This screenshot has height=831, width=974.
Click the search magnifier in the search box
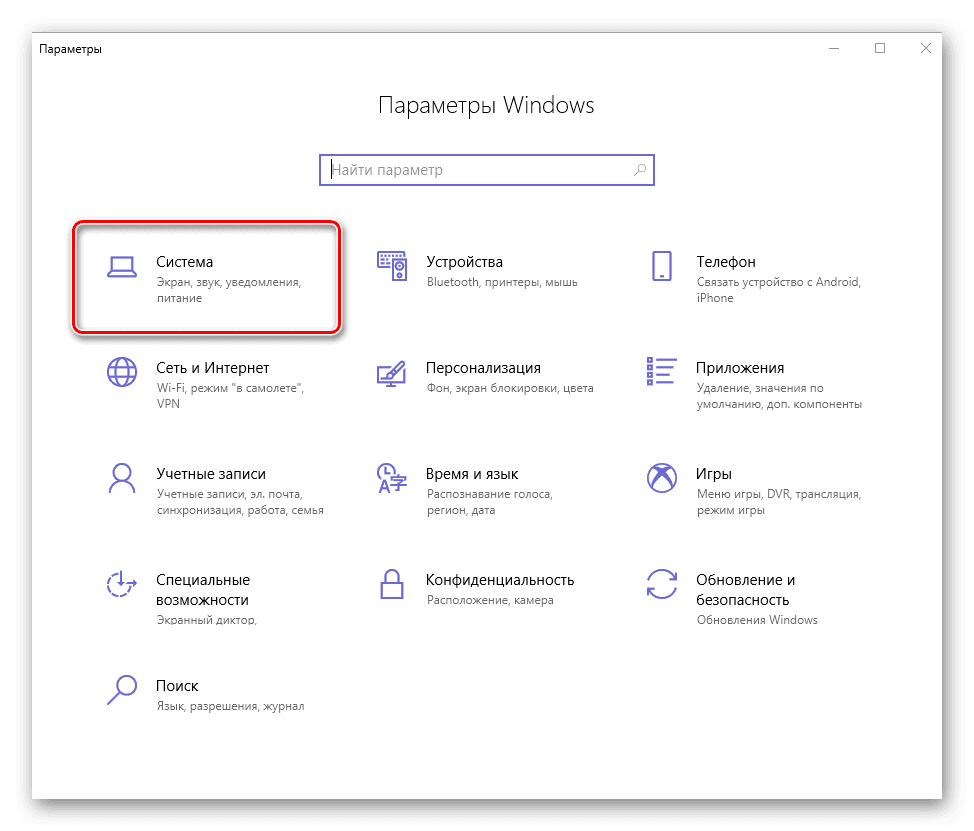(x=640, y=170)
